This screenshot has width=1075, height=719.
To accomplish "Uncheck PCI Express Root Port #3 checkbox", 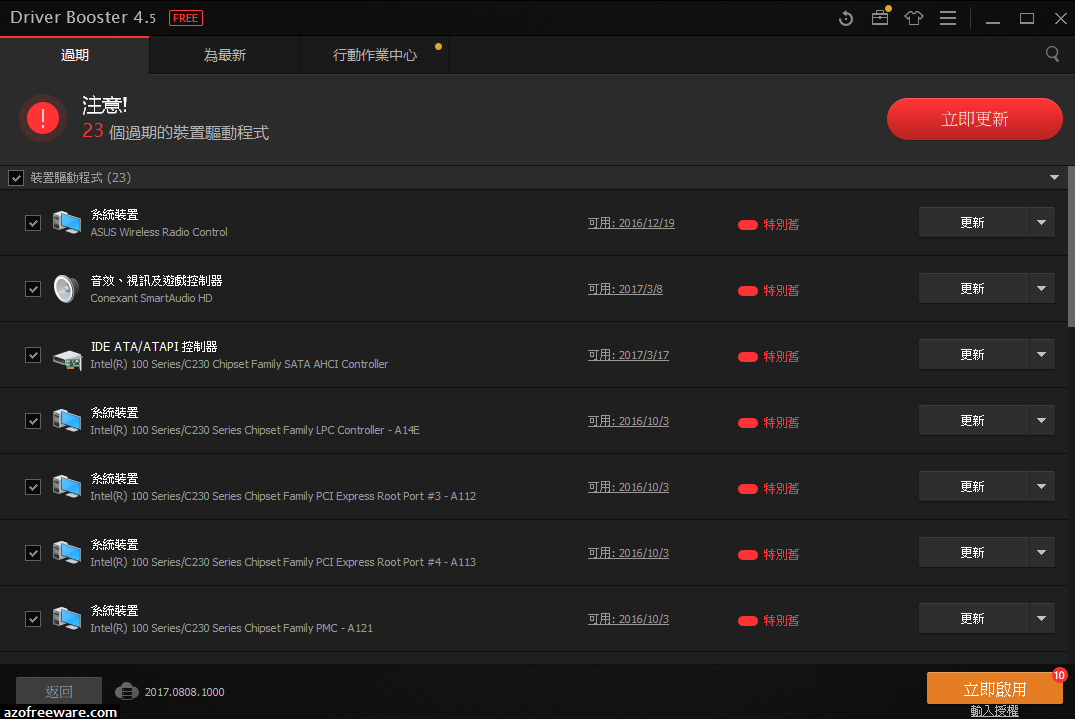I will [x=33, y=487].
